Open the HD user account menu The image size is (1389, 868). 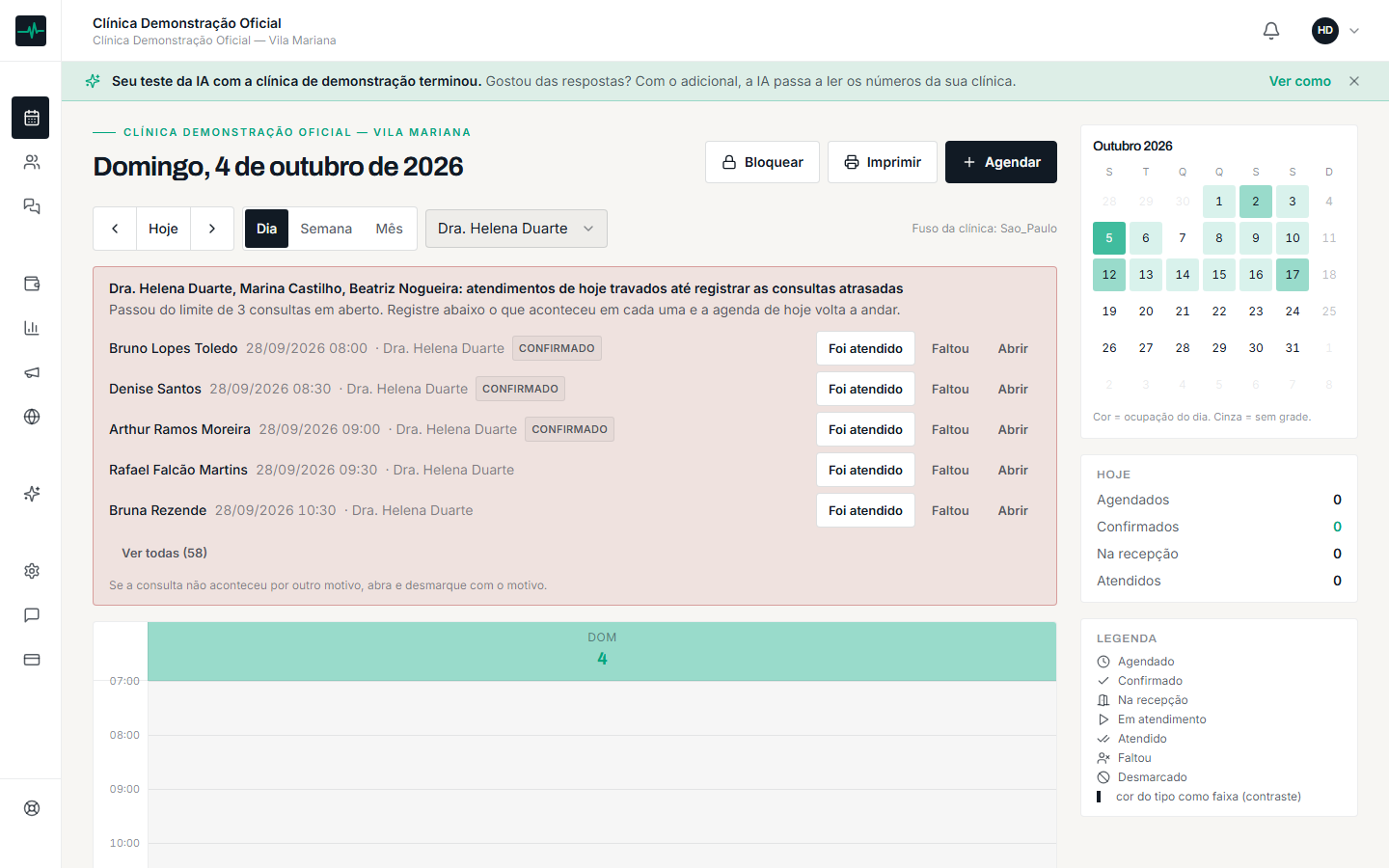point(1336,31)
